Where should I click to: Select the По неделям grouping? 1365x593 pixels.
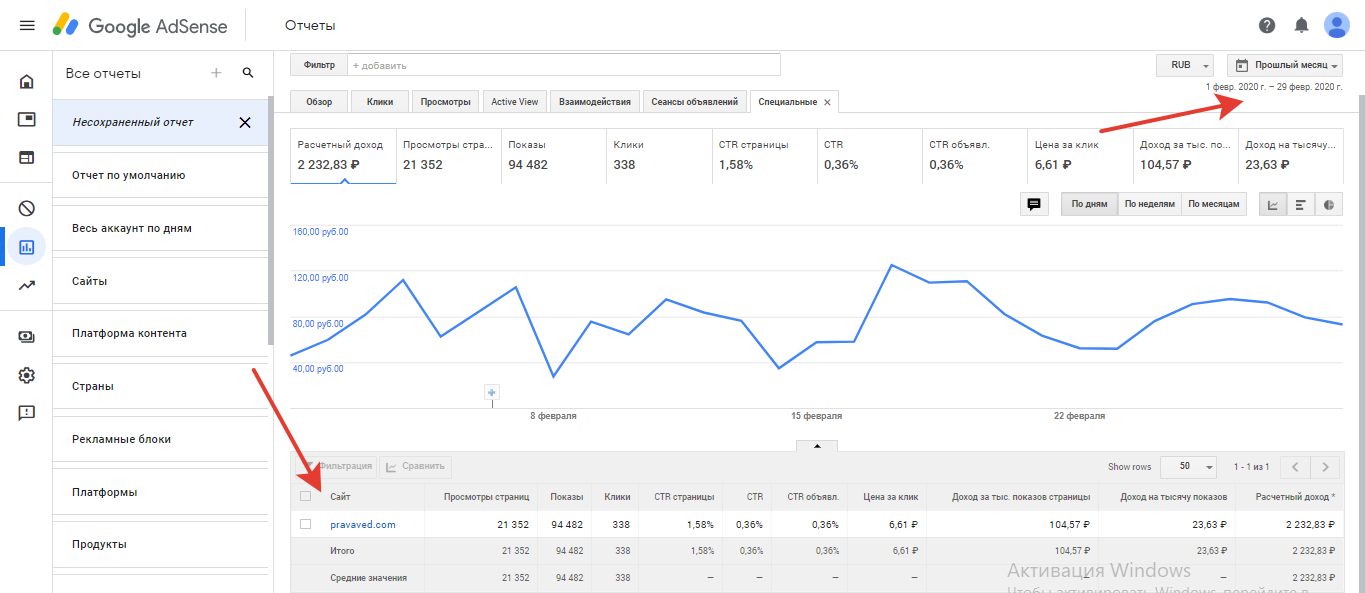click(x=1149, y=205)
